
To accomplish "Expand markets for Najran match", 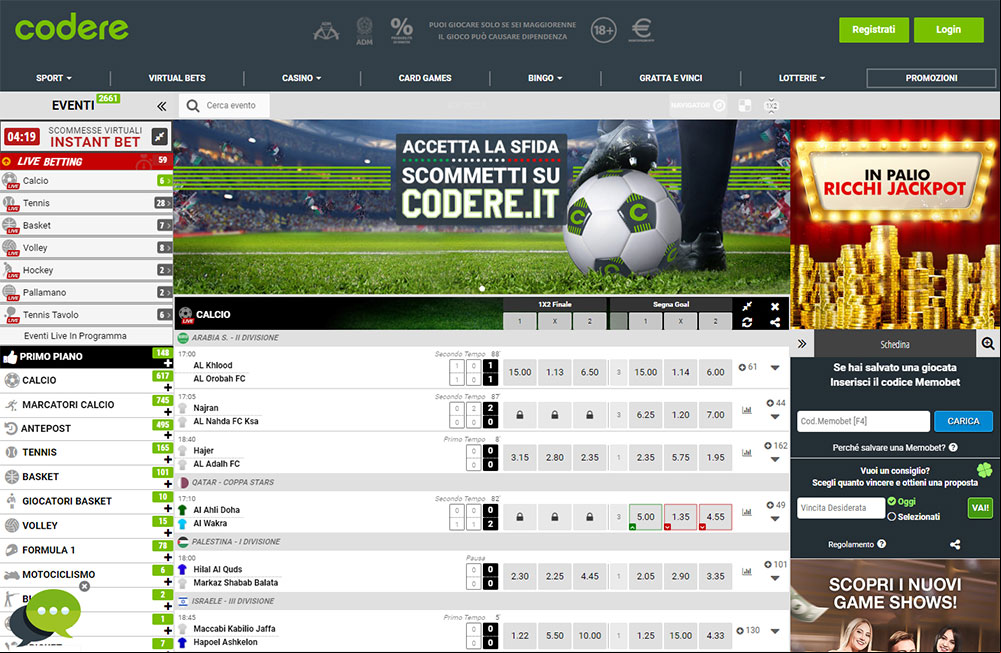I will coord(775,417).
